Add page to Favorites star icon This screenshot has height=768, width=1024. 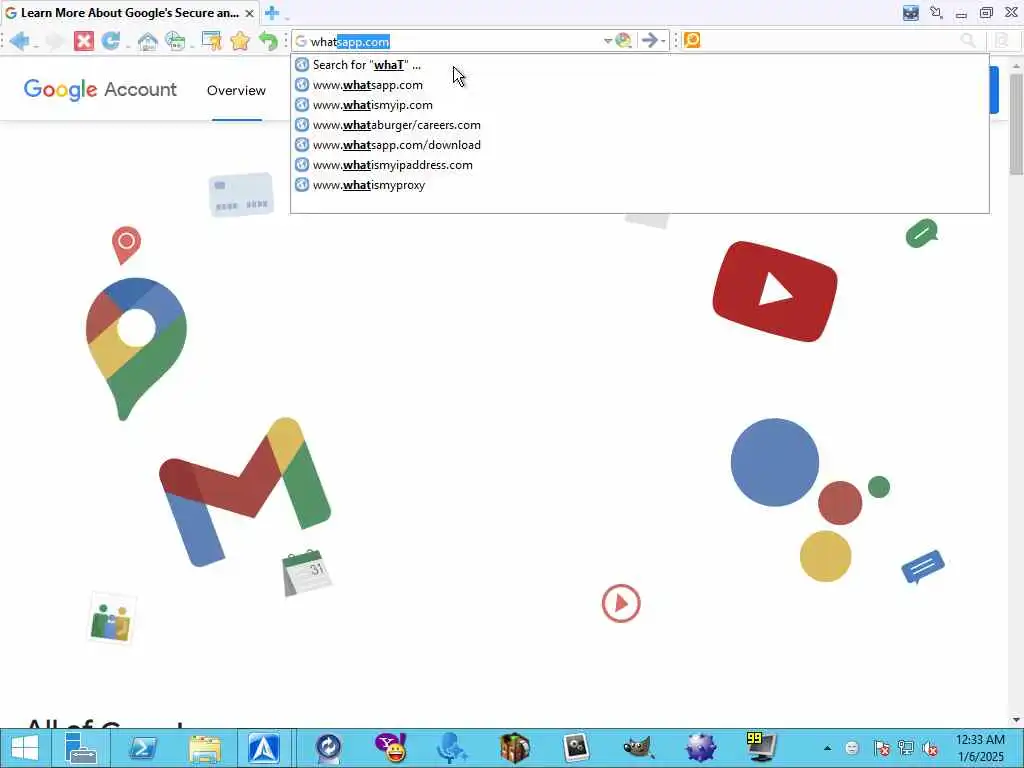(240, 41)
